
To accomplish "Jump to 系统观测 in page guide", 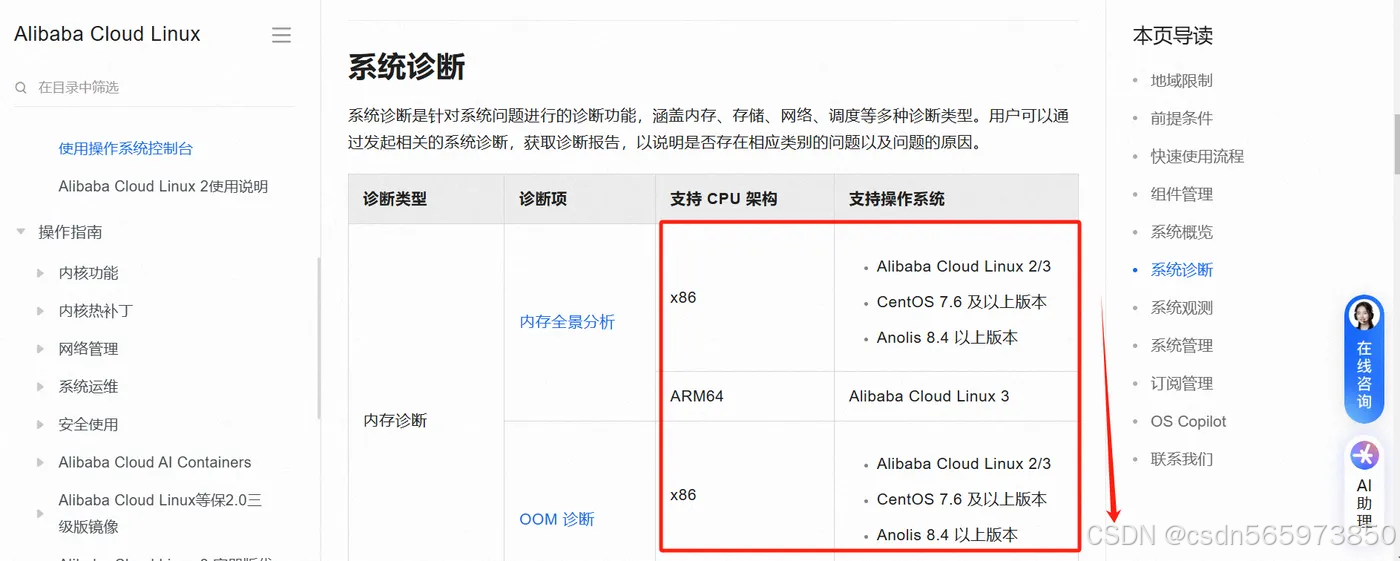I will [1181, 308].
